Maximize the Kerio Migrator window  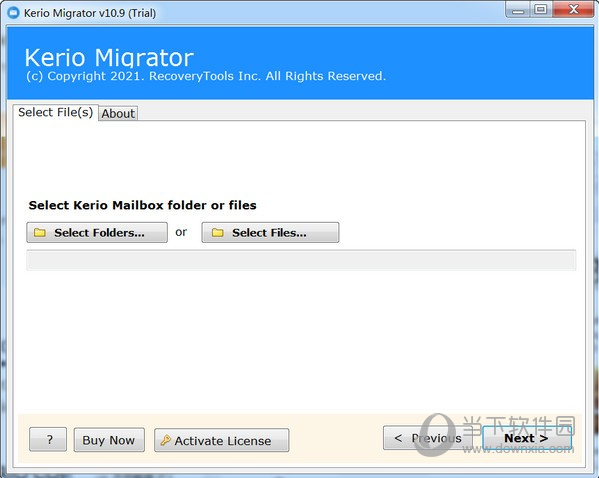click(x=541, y=10)
